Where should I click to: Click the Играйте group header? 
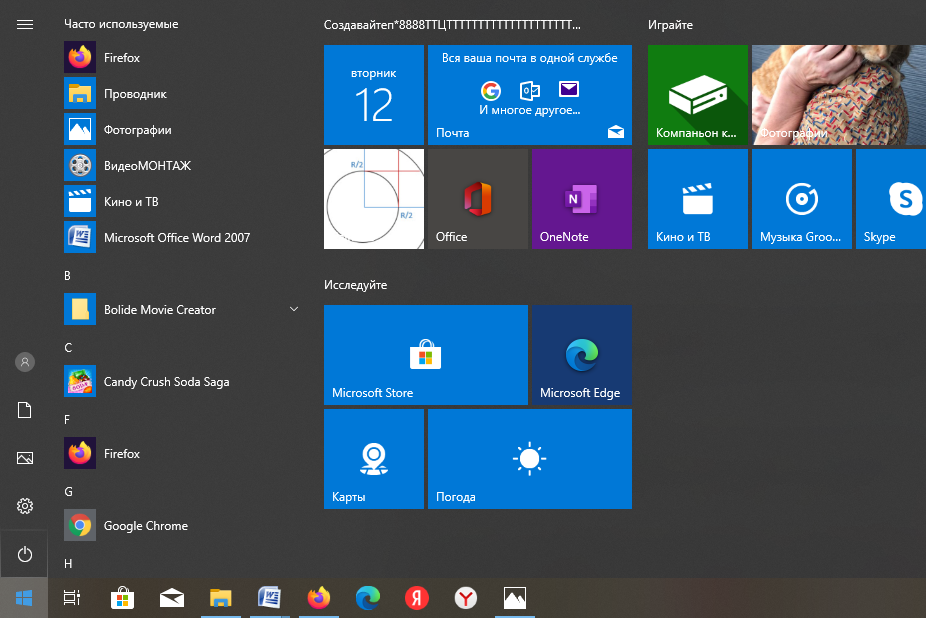tap(670, 25)
